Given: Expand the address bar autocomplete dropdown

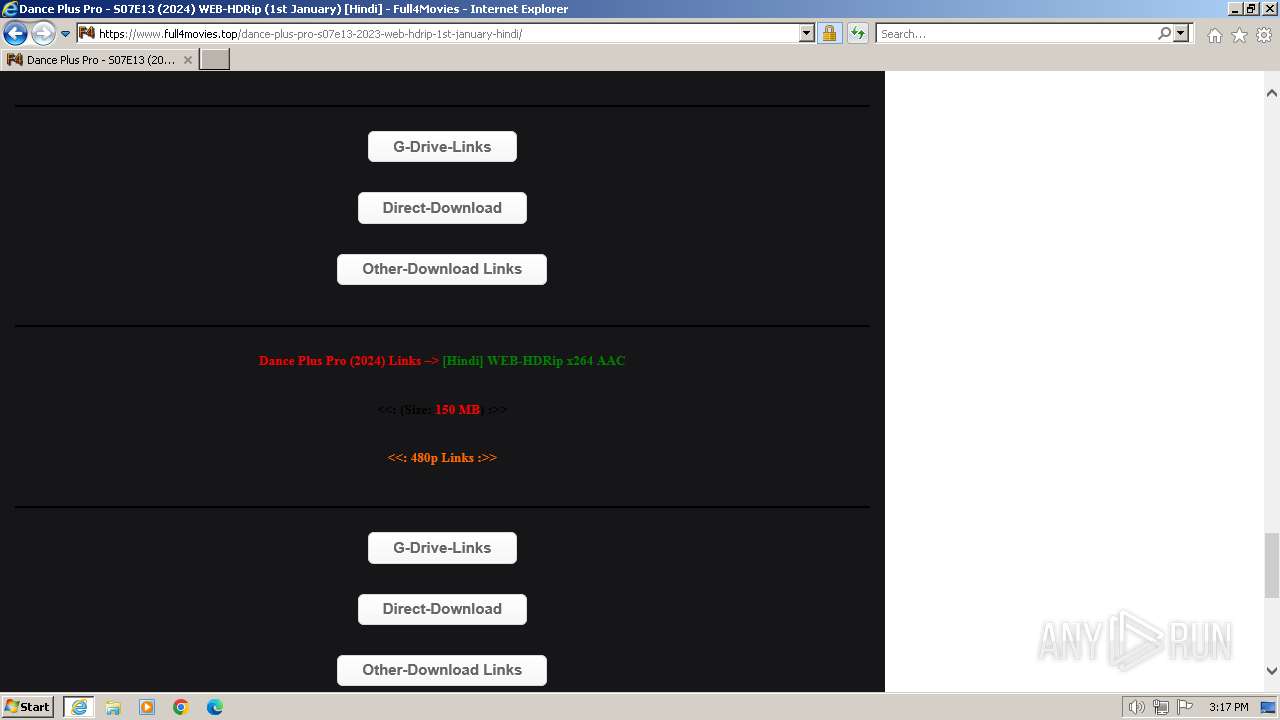Looking at the screenshot, I should [807, 33].
